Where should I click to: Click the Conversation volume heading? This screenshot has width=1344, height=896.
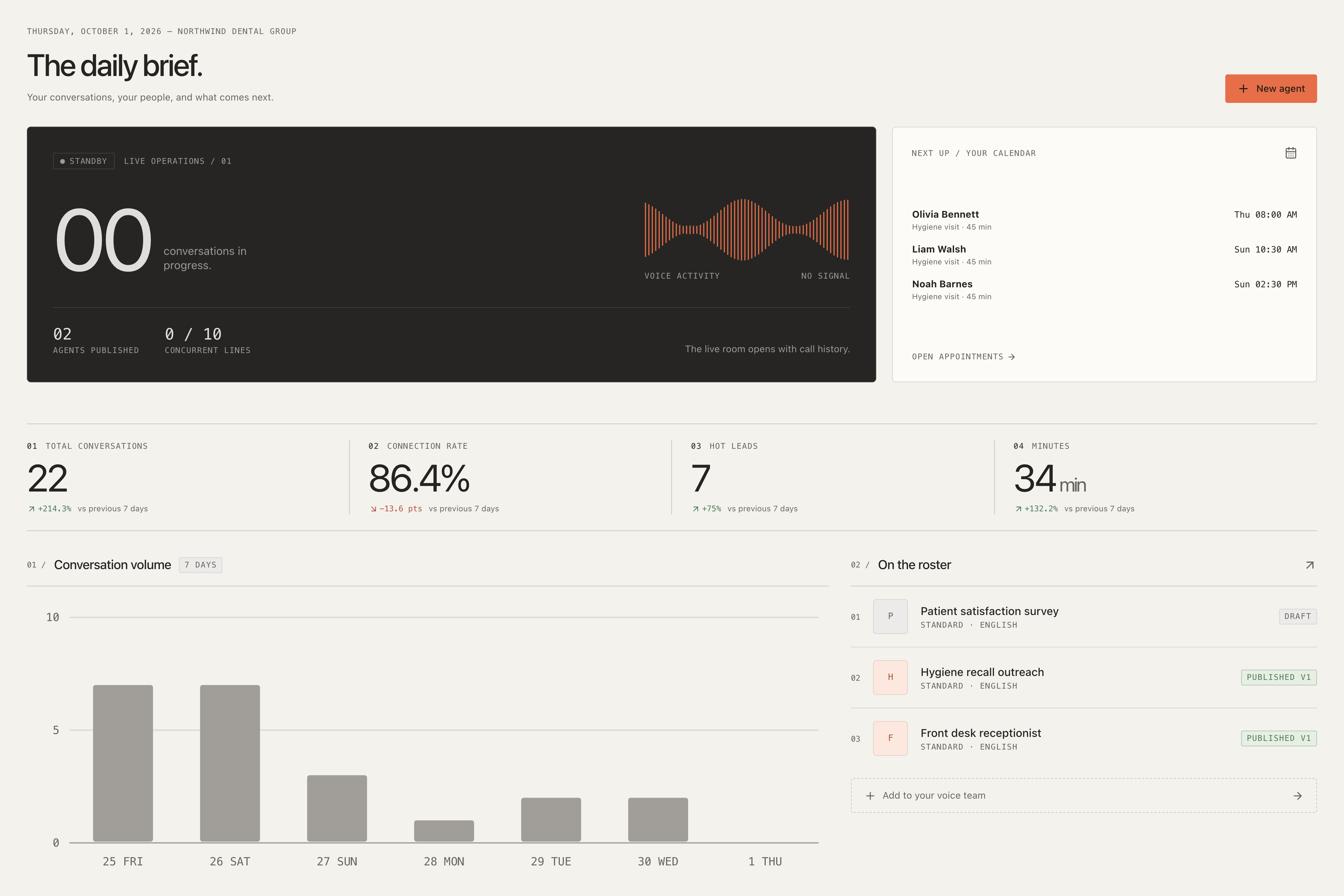(113, 565)
